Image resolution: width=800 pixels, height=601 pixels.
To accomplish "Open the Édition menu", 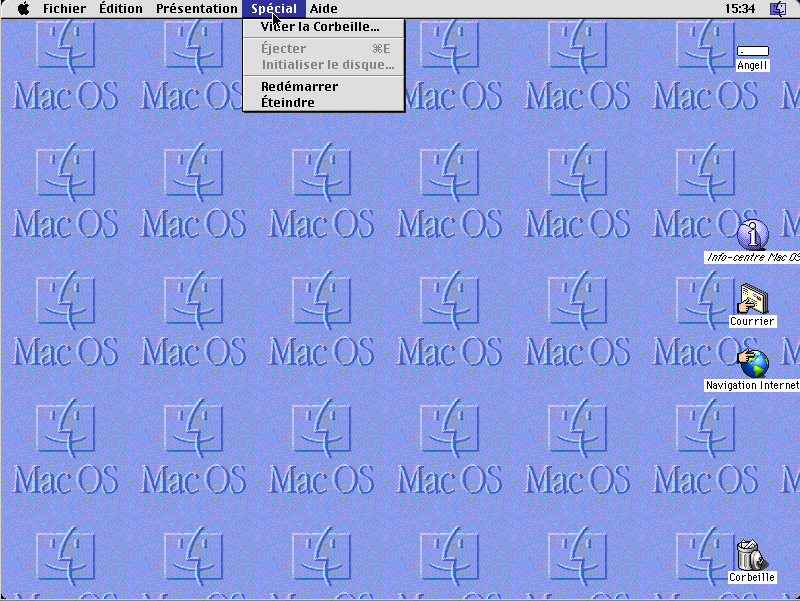I will click(x=121, y=9).
